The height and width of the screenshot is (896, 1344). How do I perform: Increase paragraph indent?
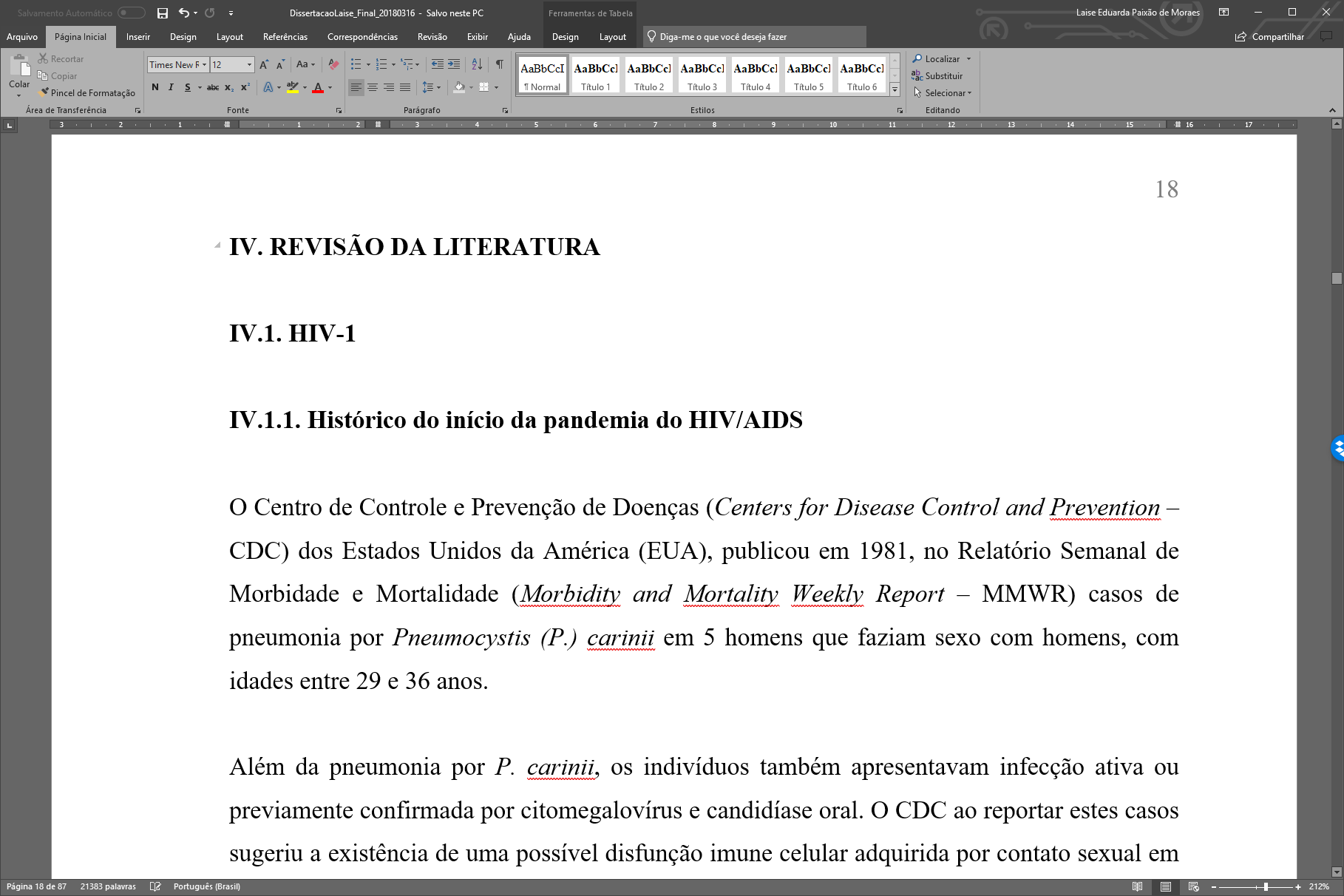pos(454,64)
